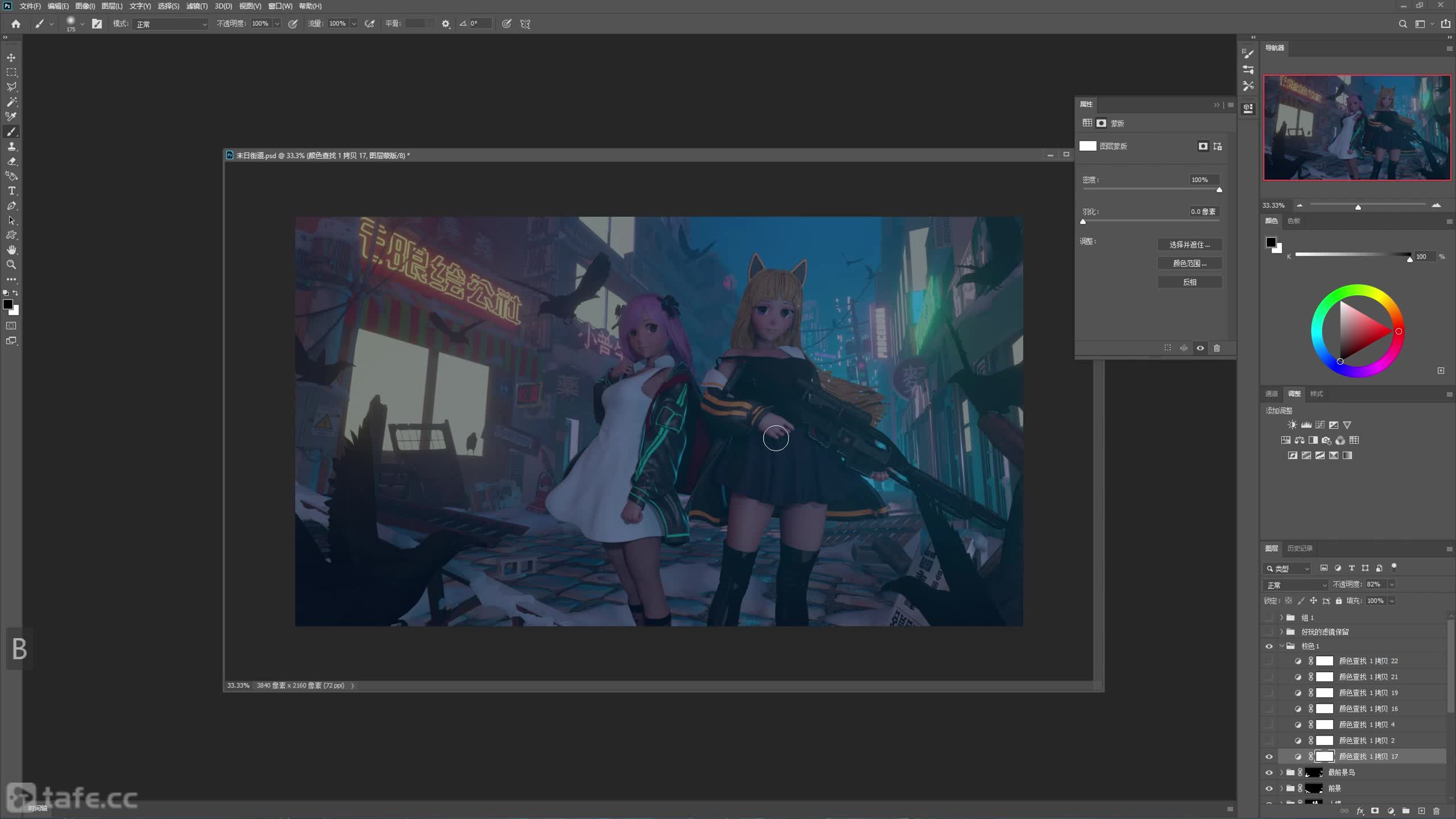Toggle Quick Mask mode

[x=11, y=326]
